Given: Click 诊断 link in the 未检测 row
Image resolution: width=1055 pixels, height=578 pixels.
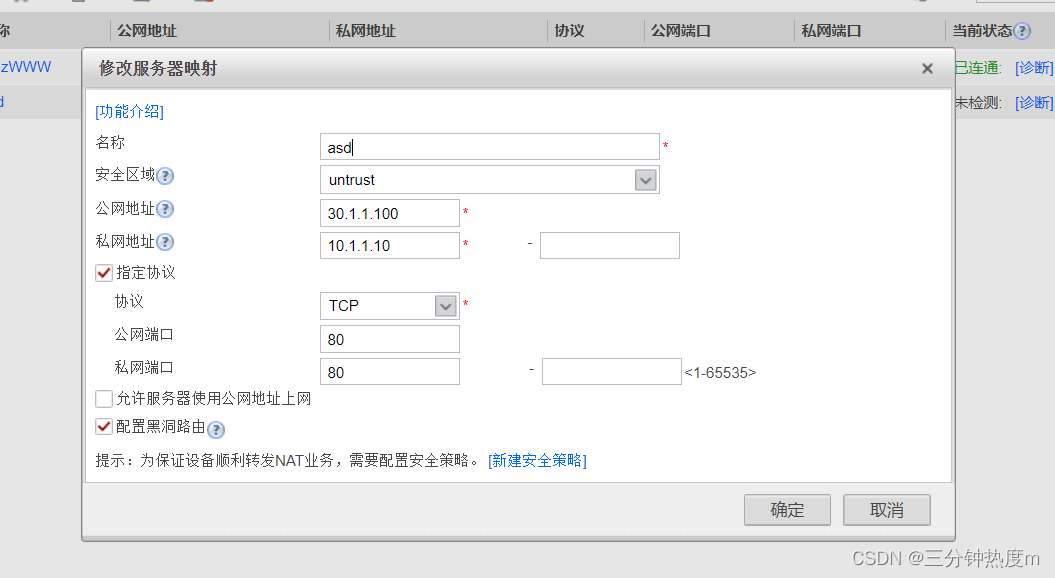Looking at the screenshot, I should click(1034, 103).
